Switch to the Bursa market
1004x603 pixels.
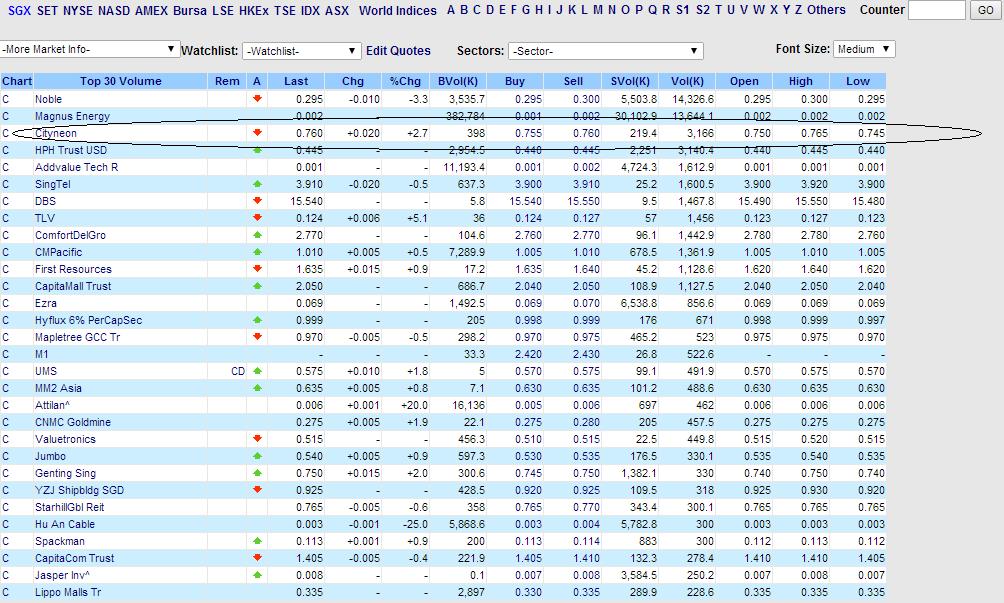(190, 10)
